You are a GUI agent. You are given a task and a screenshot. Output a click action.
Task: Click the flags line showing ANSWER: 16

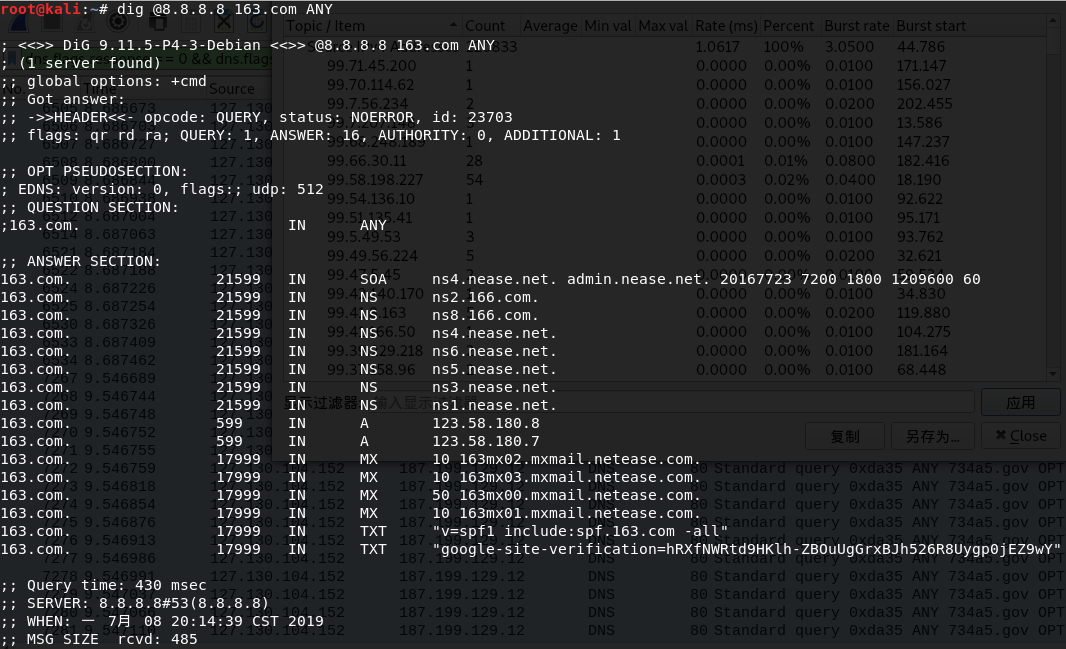(310, 135)
